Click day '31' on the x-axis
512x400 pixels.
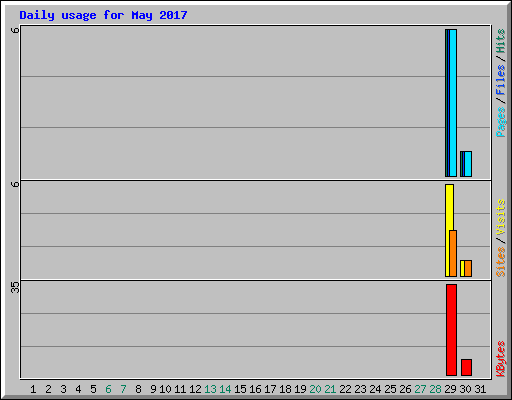pyautogui.click(x=480, y=389)
